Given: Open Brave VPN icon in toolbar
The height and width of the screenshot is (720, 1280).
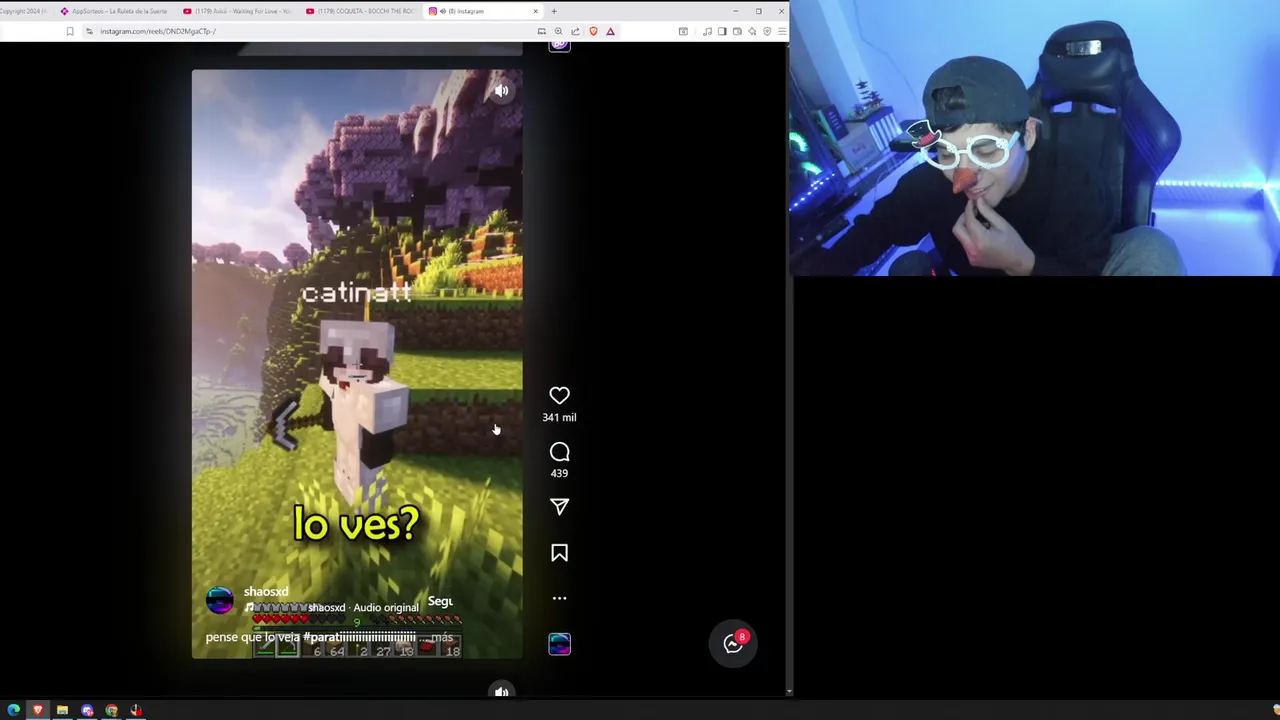Looking at the screenshot, I should tap(767, 31).
